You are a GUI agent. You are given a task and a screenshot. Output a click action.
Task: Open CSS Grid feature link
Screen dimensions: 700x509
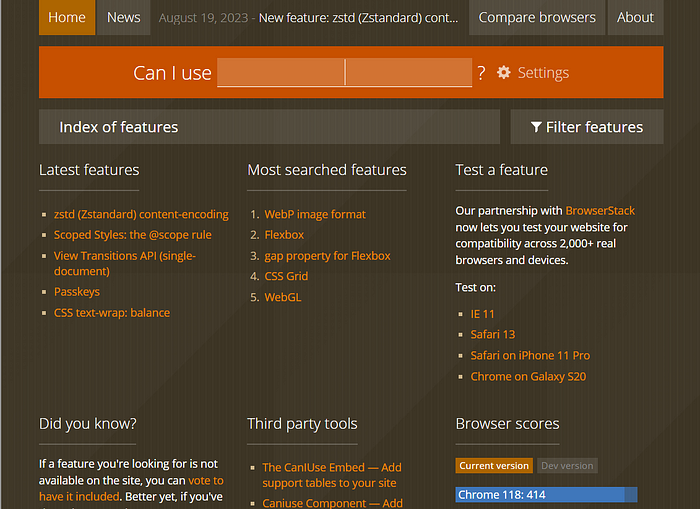click(x=286, y=276)
